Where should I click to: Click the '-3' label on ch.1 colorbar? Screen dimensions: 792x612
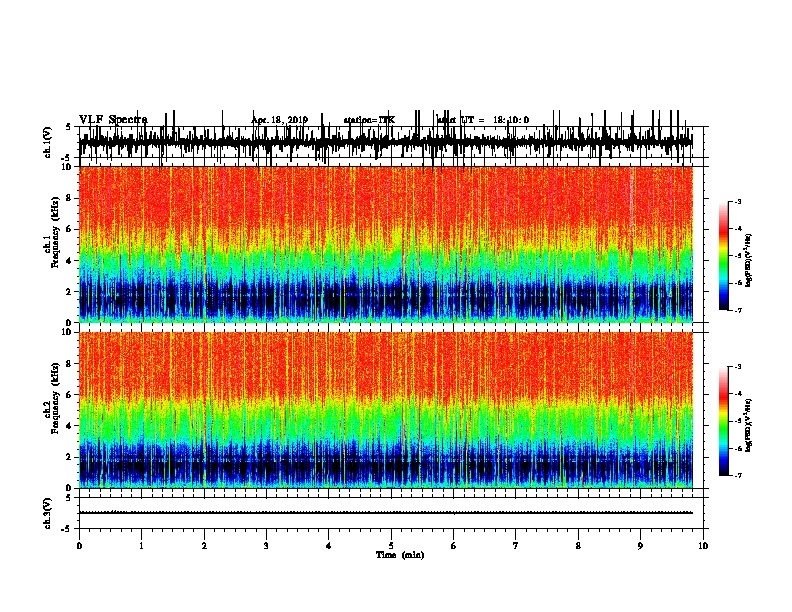click(x=737, y=201)
